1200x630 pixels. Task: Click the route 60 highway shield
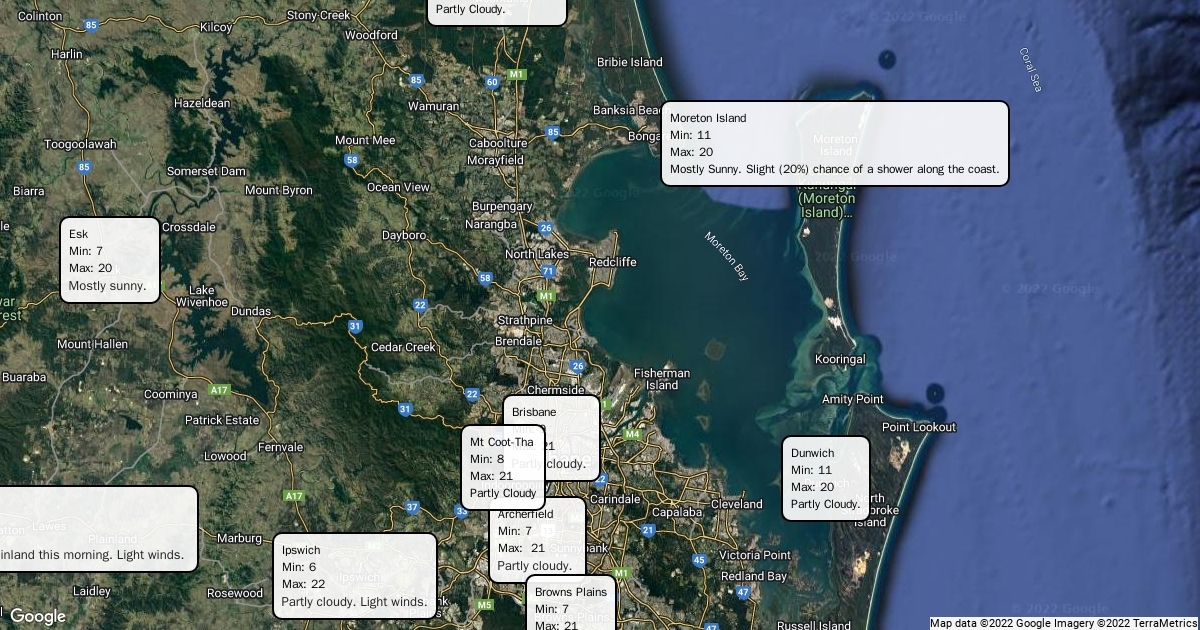(492, 82)
